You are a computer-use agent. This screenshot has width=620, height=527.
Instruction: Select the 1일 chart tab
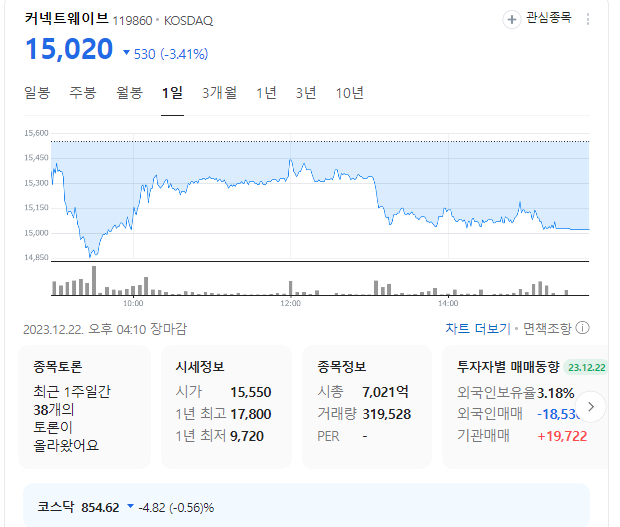(x=172, y=93)
